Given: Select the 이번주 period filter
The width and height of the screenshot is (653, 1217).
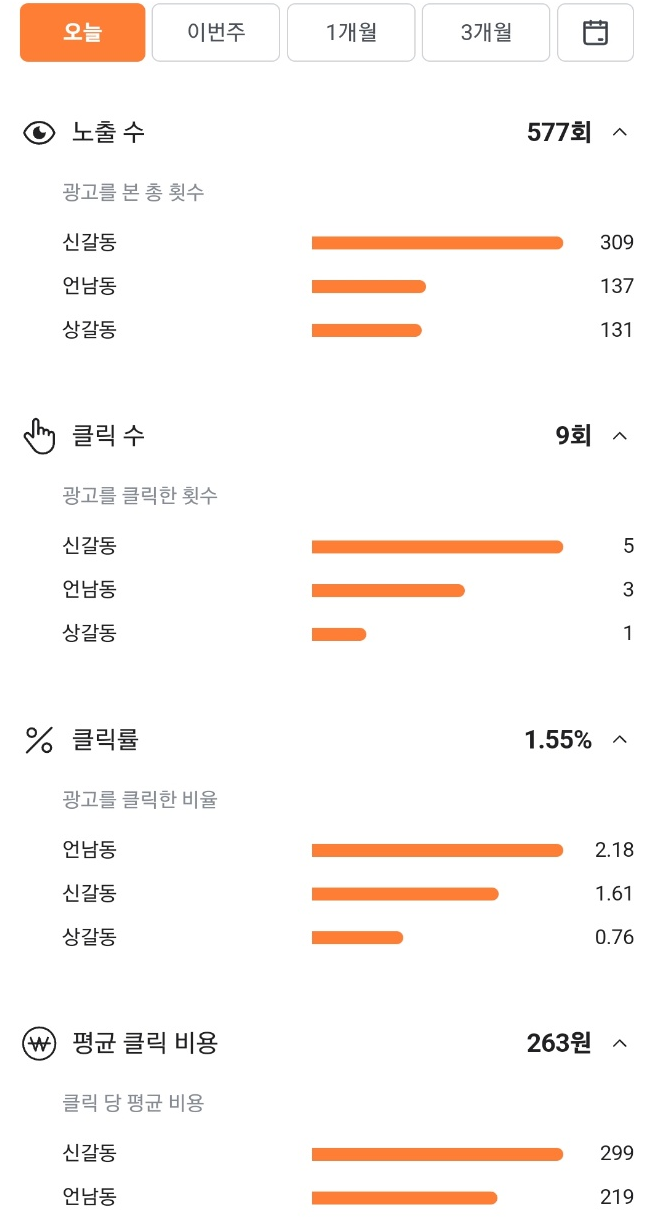Looking at the screenshot, I should (x=215, y=32).
